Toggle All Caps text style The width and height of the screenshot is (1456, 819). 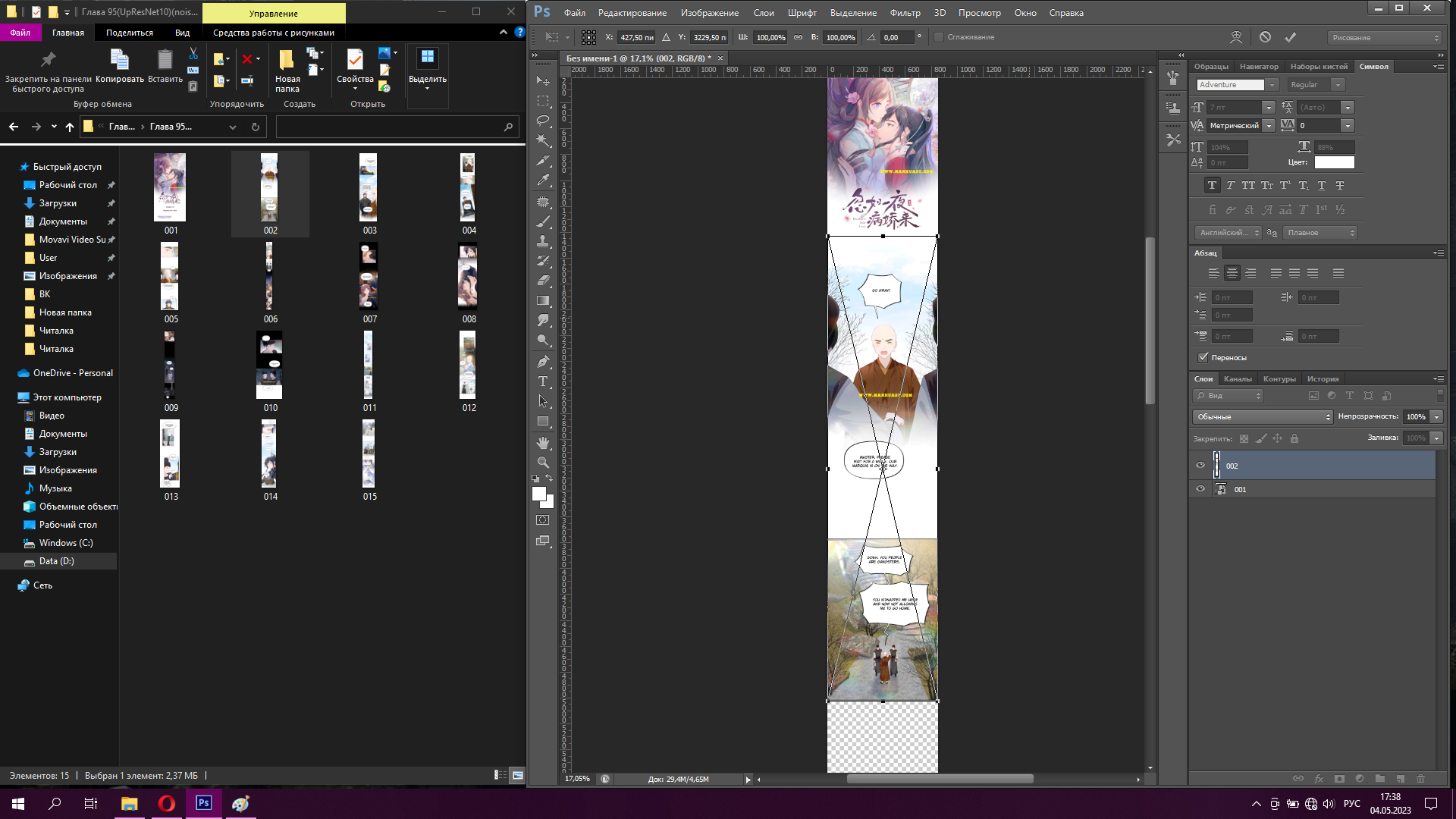point(1248,185)
